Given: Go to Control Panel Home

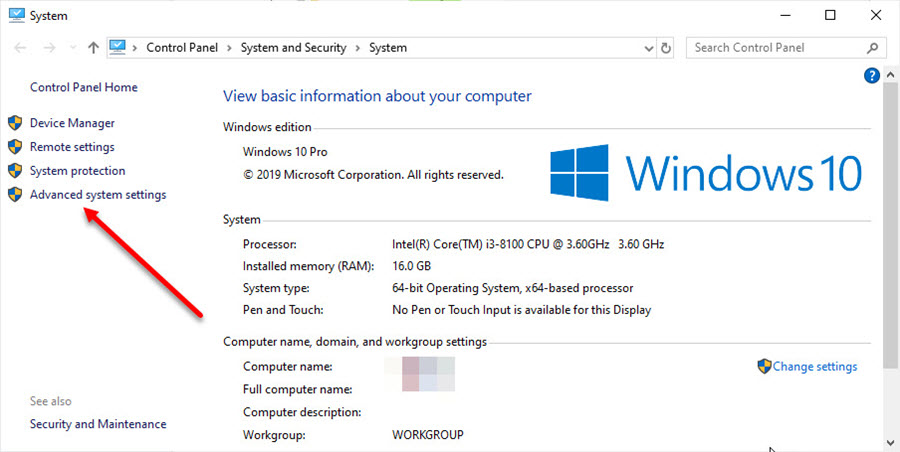Looking at the screenshot, I should [x=84, y=87].
